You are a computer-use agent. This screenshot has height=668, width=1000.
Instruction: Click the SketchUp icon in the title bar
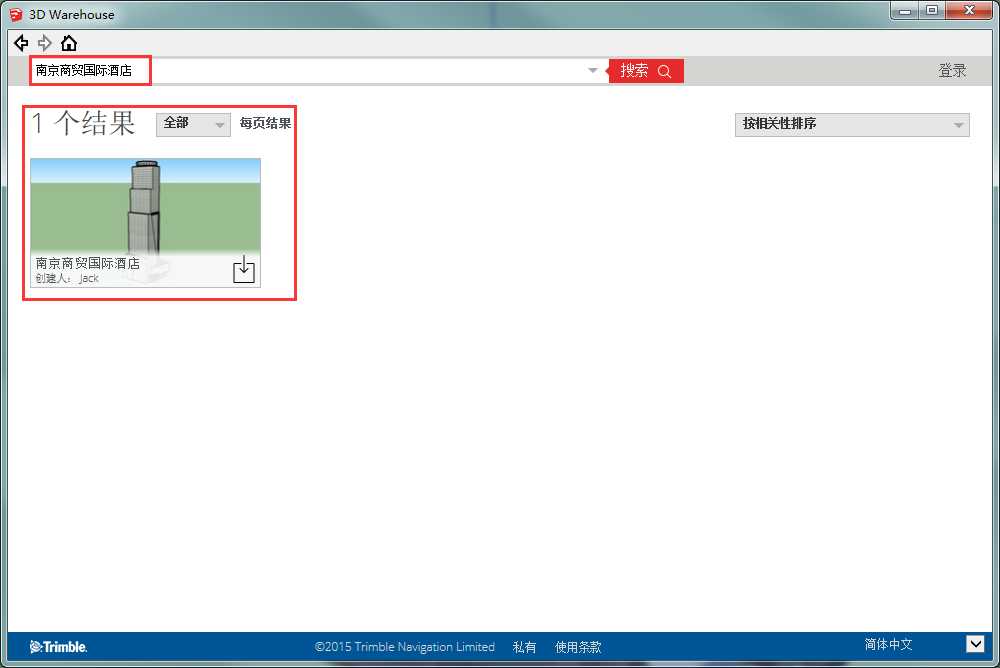16,14
